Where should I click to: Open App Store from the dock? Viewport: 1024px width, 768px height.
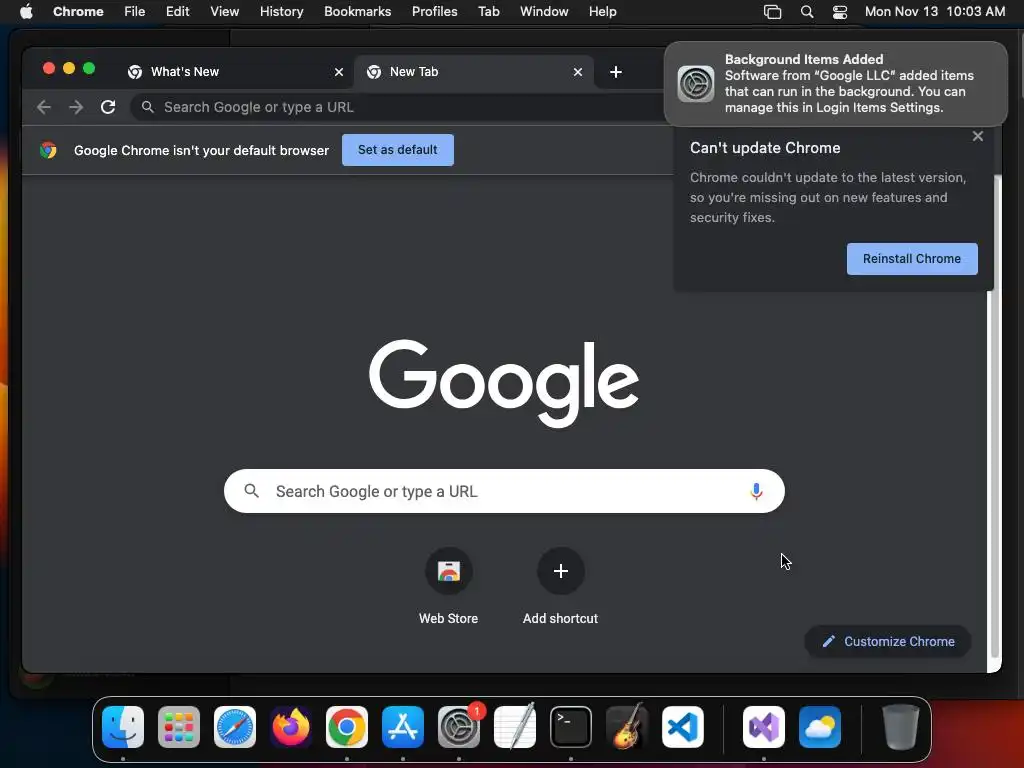(x=403, y=727)
